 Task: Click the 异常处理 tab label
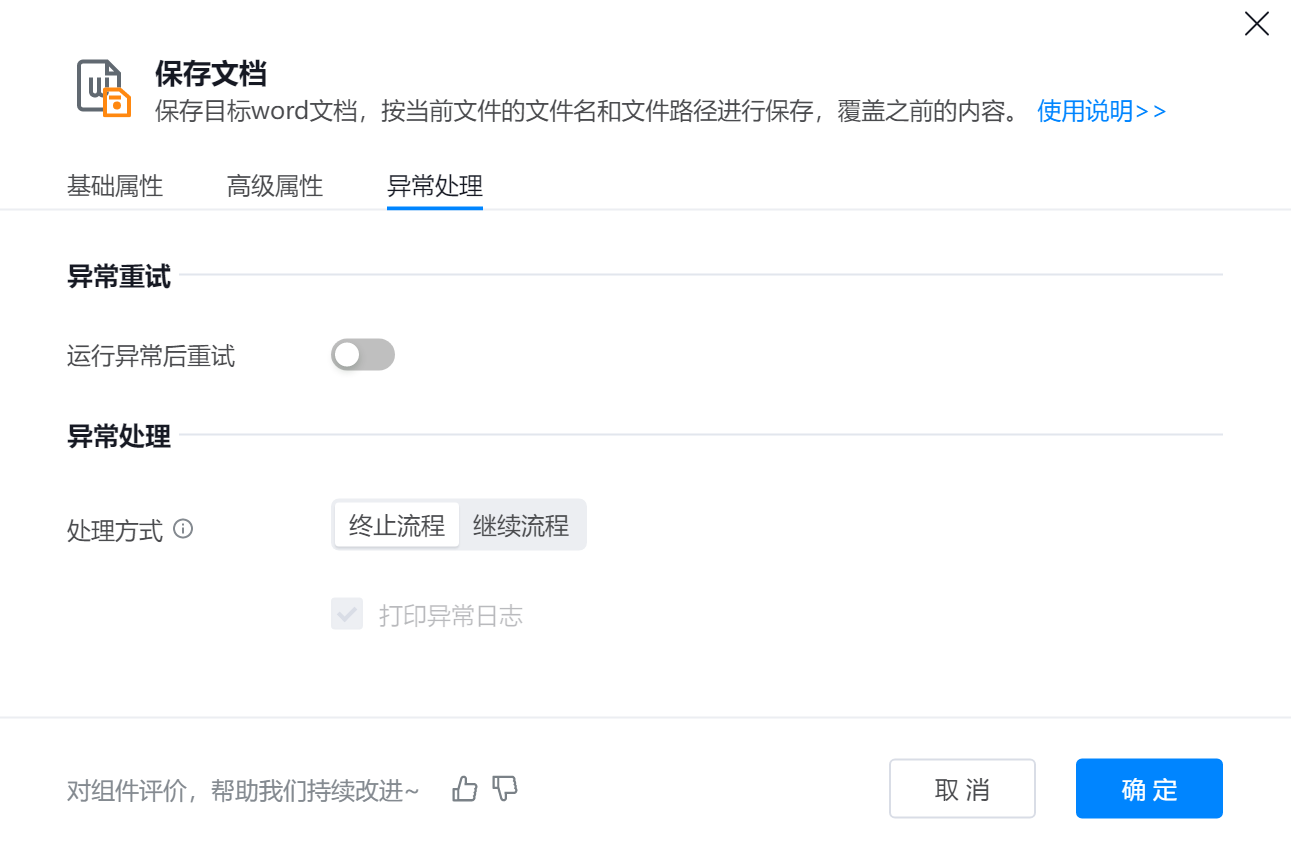435,186
